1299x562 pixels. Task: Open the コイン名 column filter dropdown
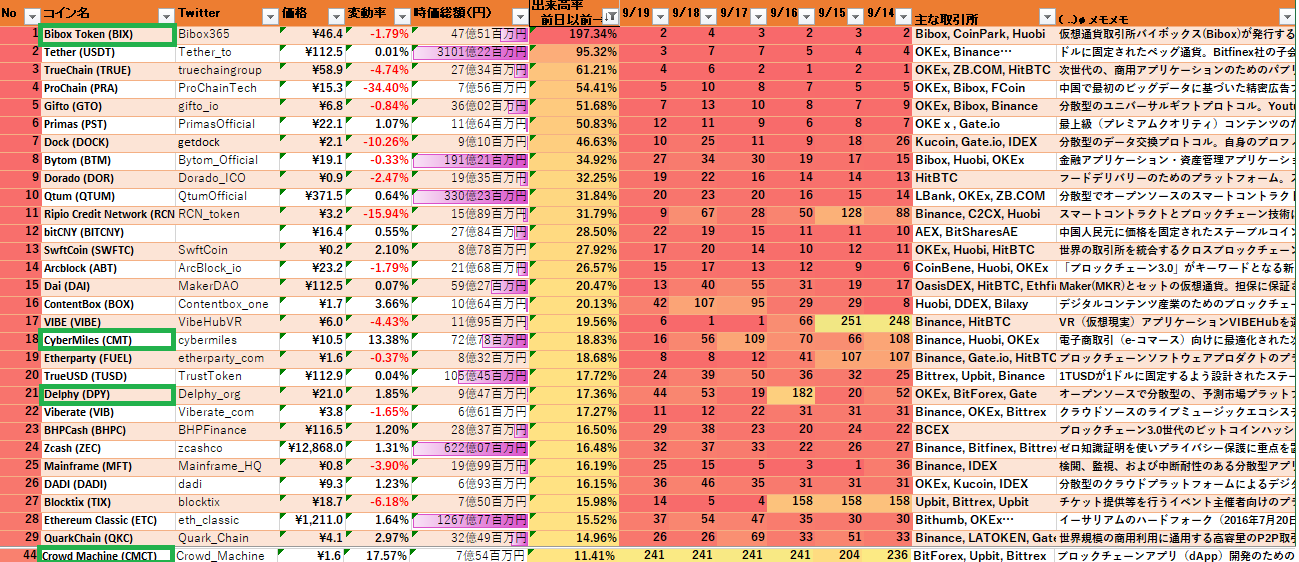pos(164,17)
